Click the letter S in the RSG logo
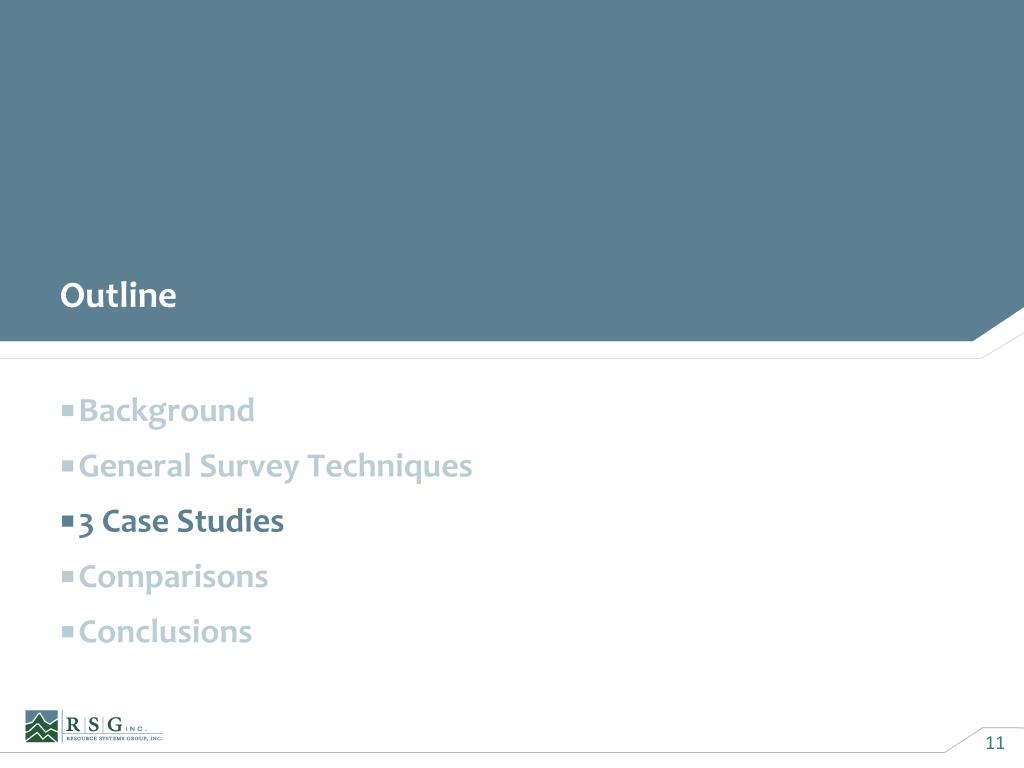 (x=94, y=724)
